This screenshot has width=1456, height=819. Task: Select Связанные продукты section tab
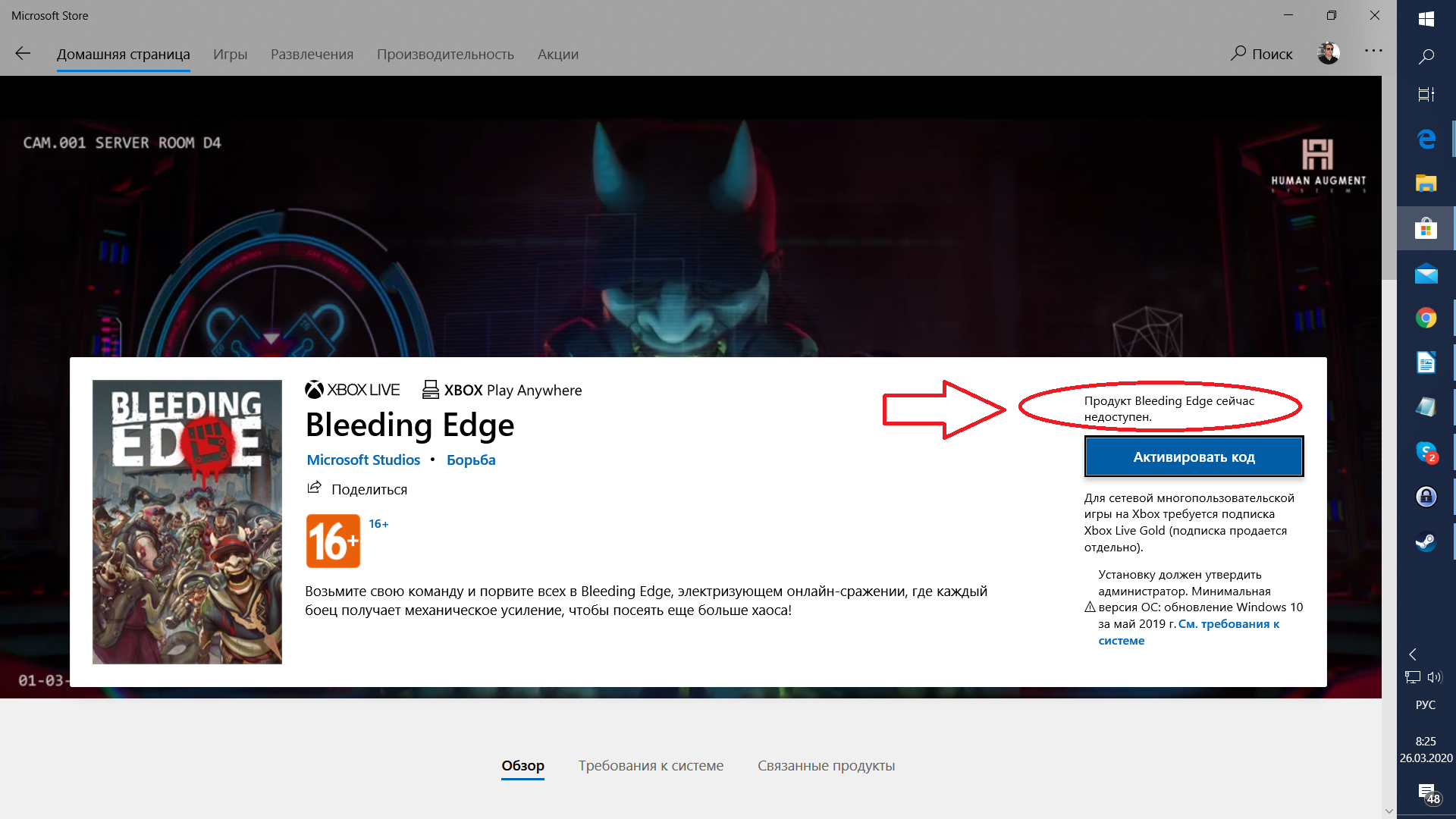(826, 765)
